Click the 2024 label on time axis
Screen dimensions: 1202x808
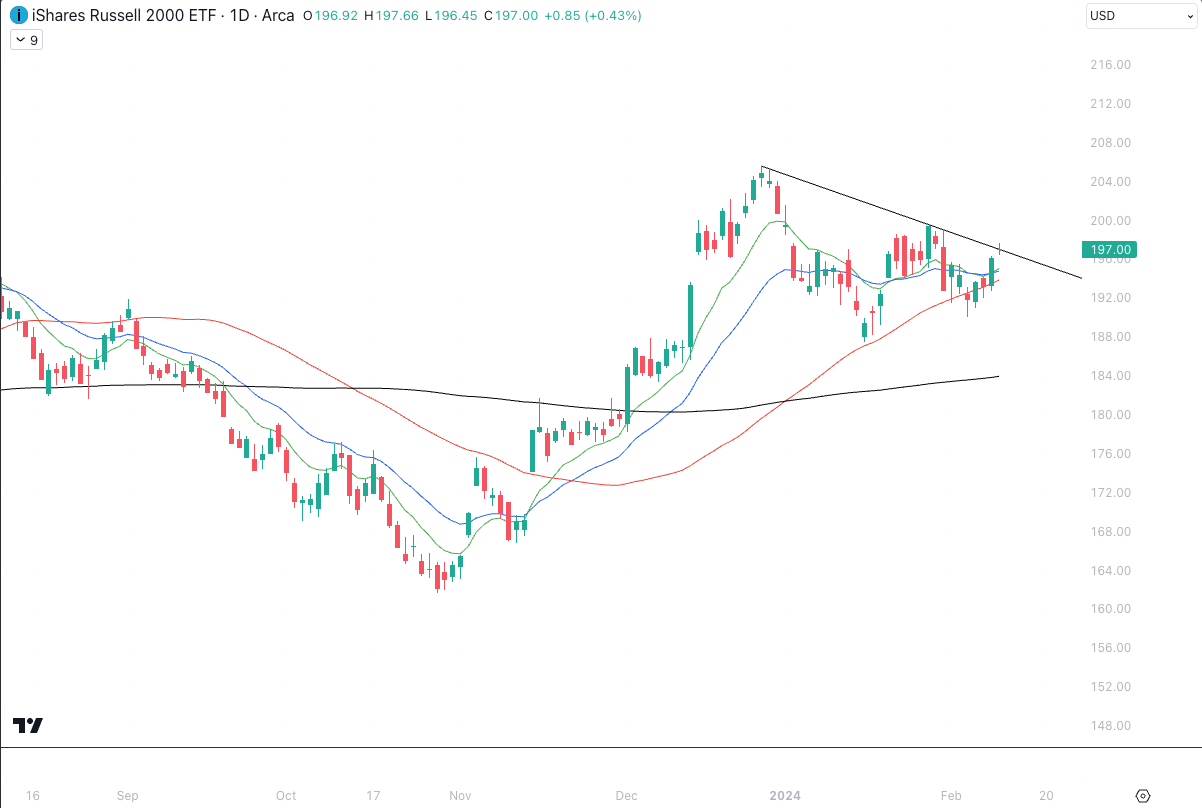[785, 796]
